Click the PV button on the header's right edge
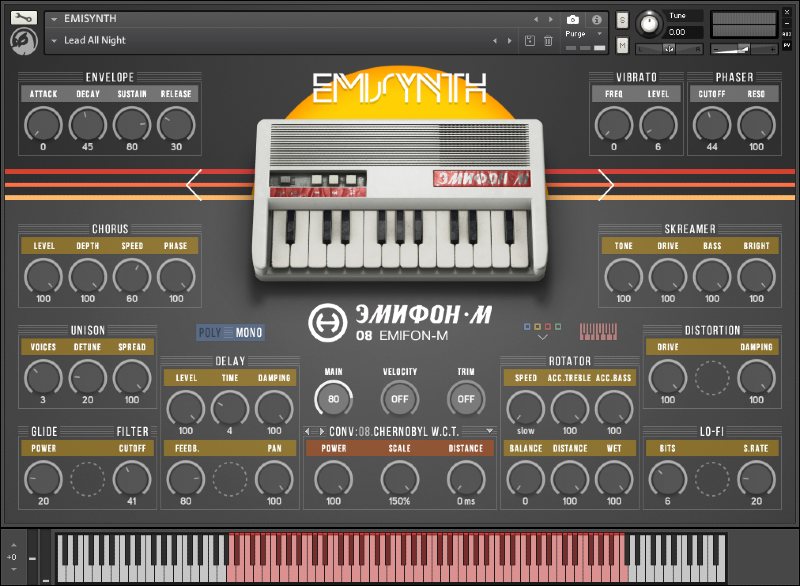 click(x=786, y=45)
